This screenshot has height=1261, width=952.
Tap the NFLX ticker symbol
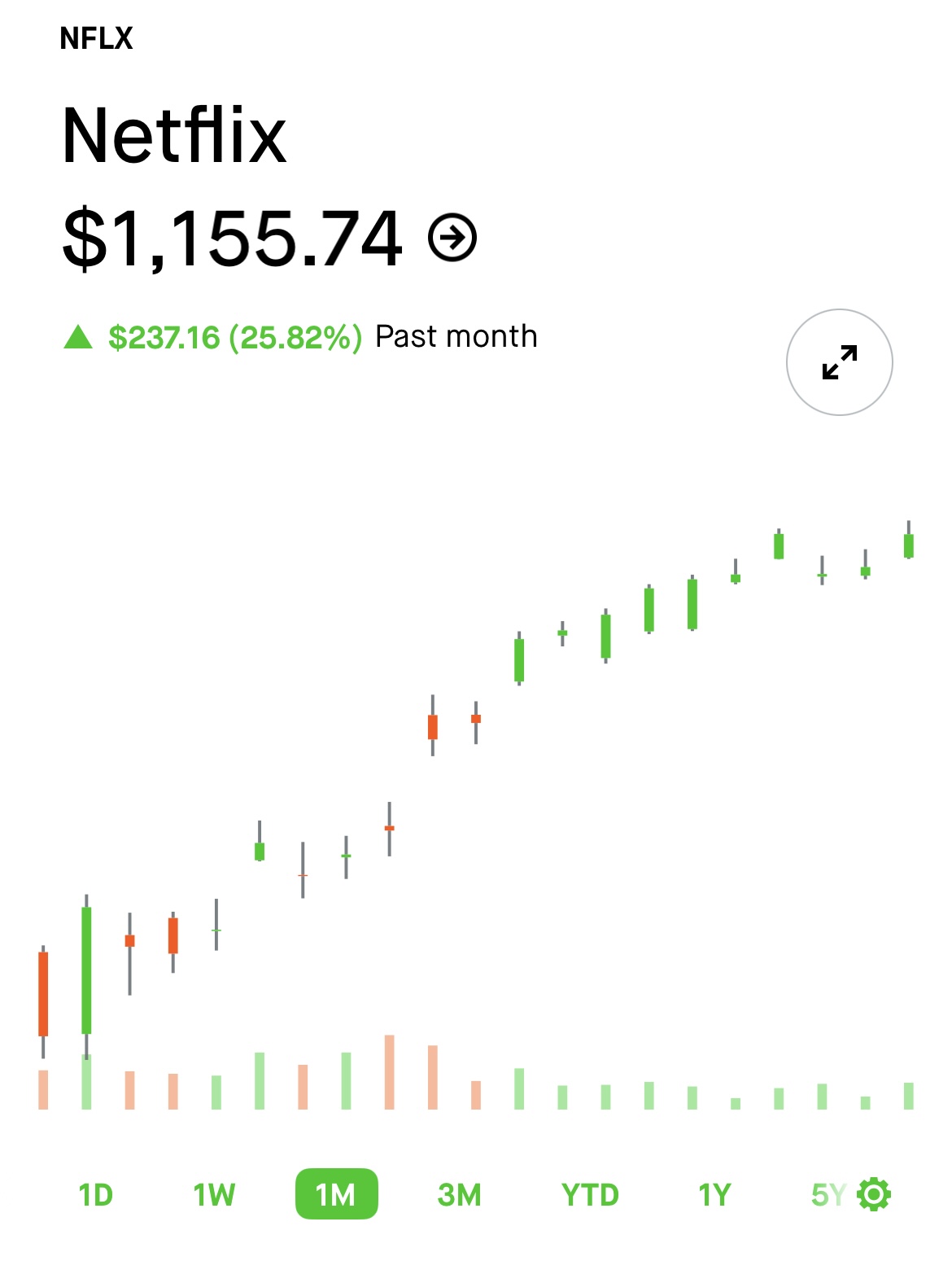96,38
